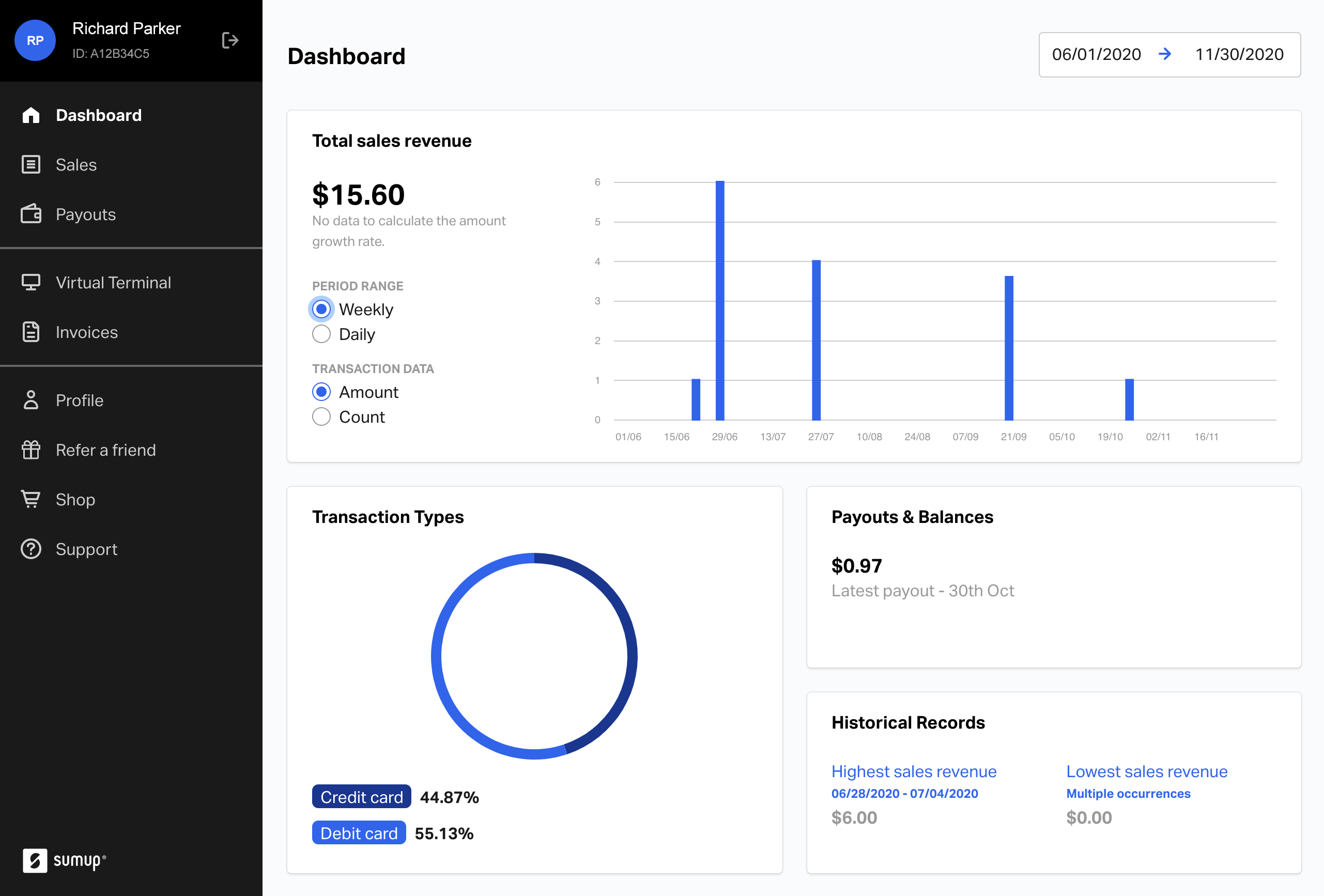Click the Support help icon
Screen dimensions: 1324x896
click(x=31, y=549)
